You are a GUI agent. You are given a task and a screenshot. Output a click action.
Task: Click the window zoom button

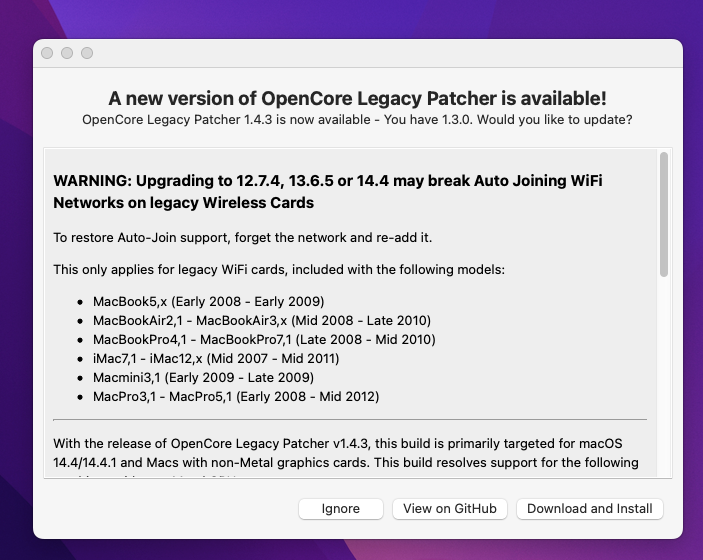87,53
